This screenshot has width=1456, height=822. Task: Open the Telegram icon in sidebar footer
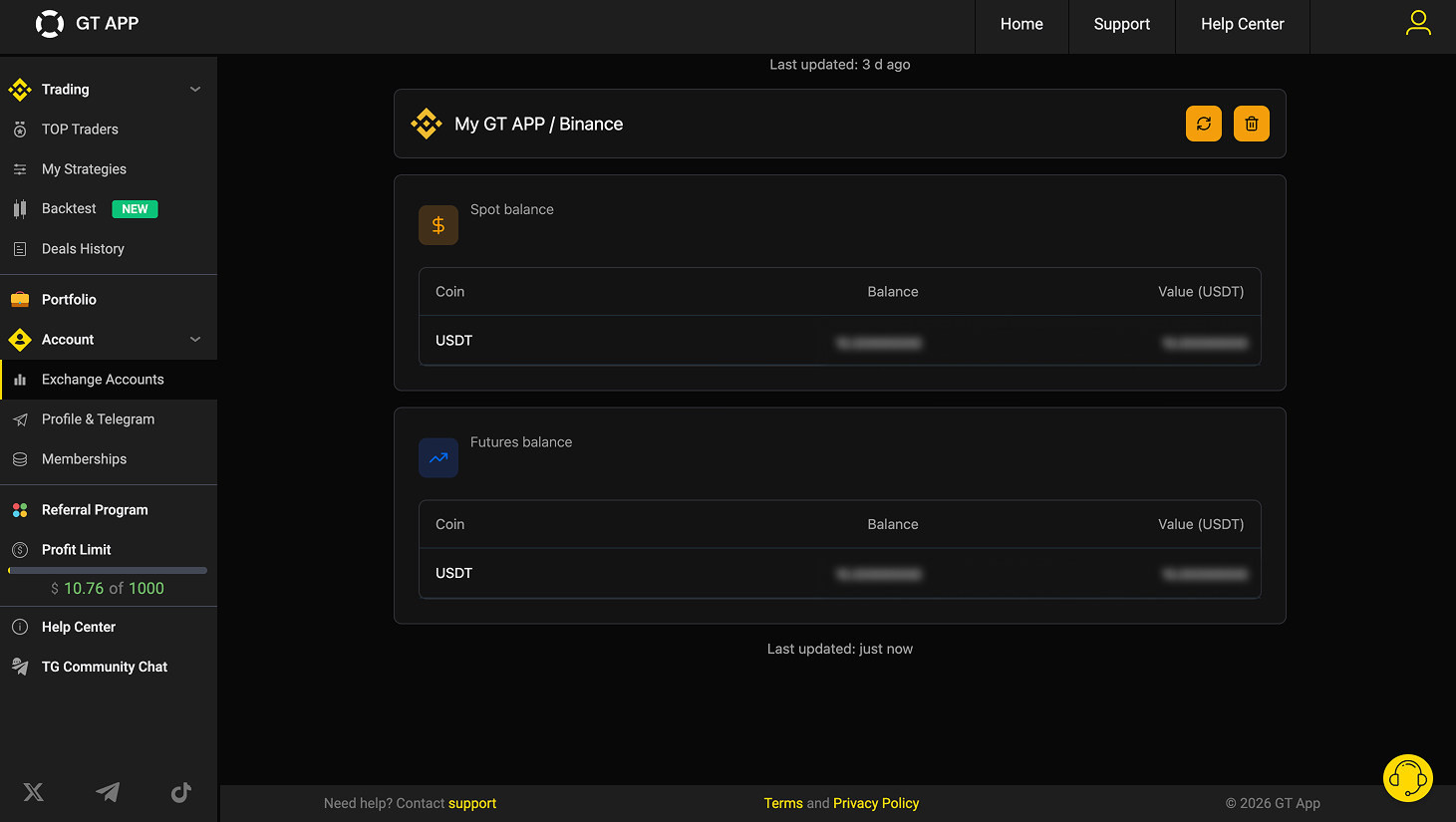click(108, 792)
